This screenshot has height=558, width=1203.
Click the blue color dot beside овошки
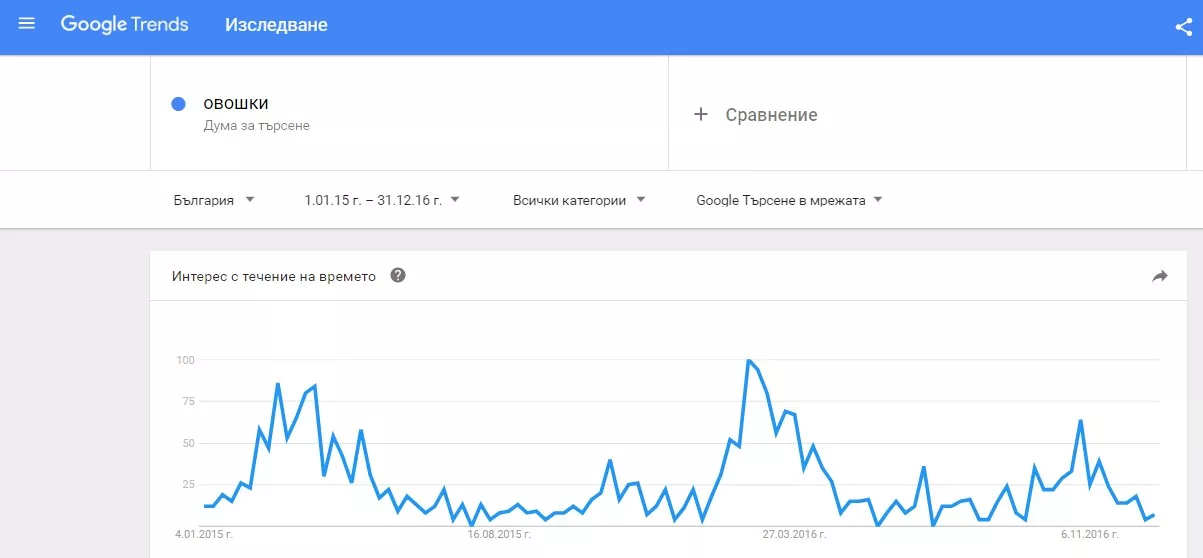(179, 104)
